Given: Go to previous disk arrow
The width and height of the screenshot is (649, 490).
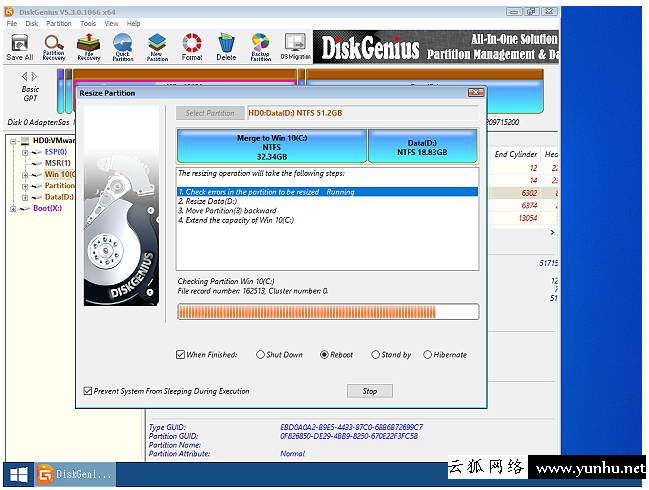Looking at the screenshot, I should coord(25,76).
